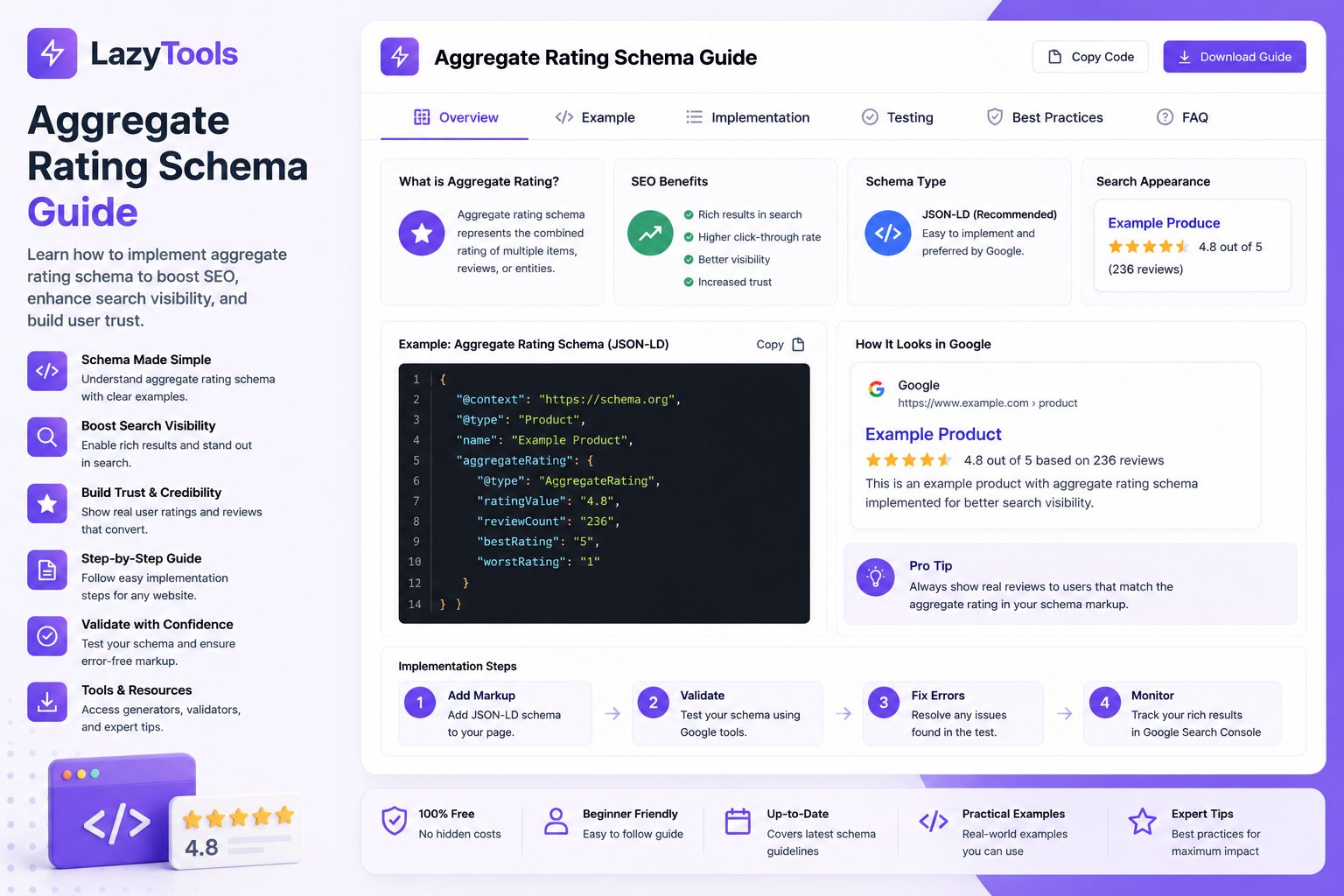The width and height of the screenshot is (1344, 896).
Task: Click the "@context" schema.org code line
Action: (568, 400)
